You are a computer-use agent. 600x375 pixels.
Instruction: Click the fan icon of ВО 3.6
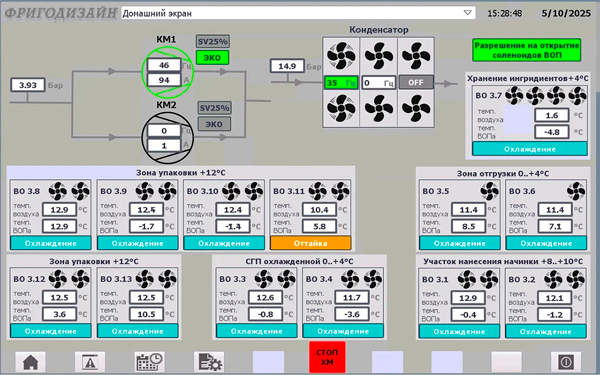pos(576,191)
